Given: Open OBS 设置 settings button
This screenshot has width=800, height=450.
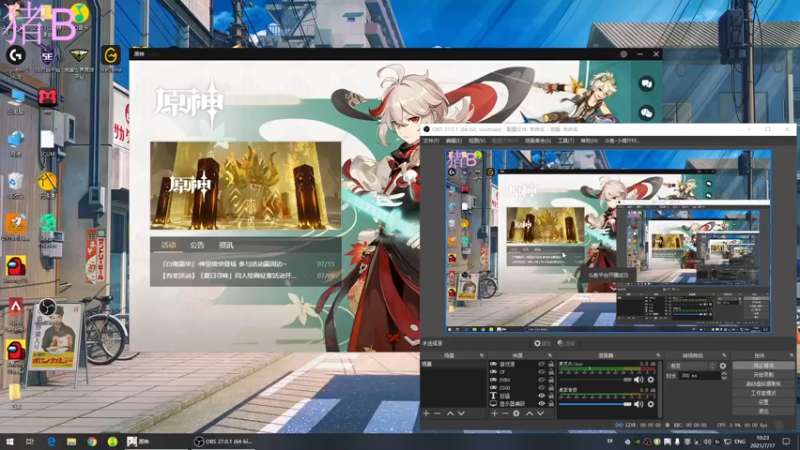Looking at the screenshot, I should [763, 402].
